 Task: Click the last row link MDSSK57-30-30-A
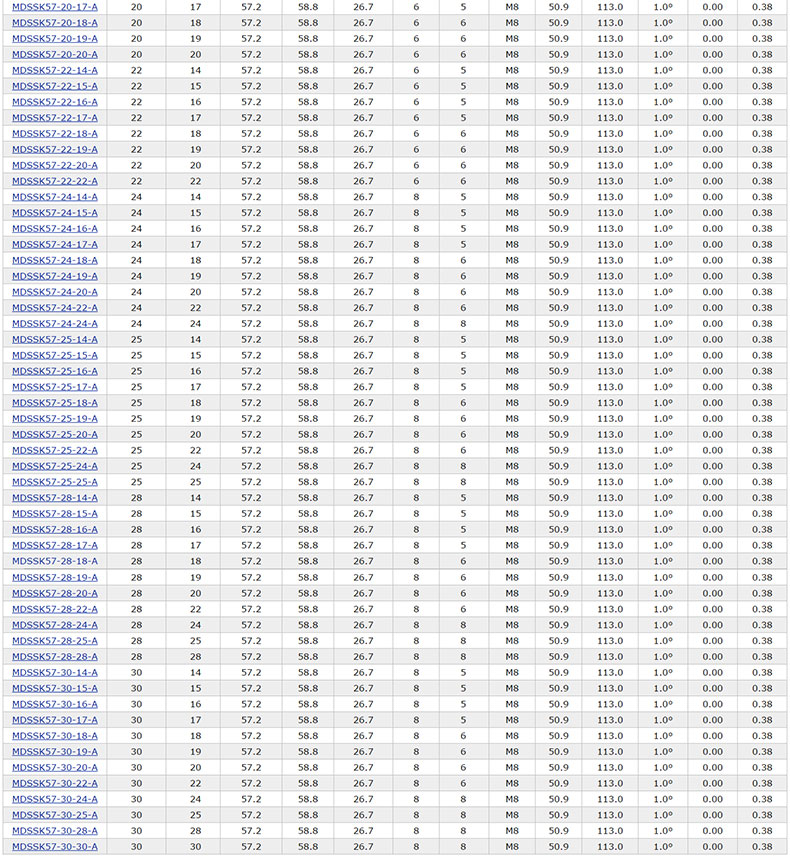coord(55,847)
